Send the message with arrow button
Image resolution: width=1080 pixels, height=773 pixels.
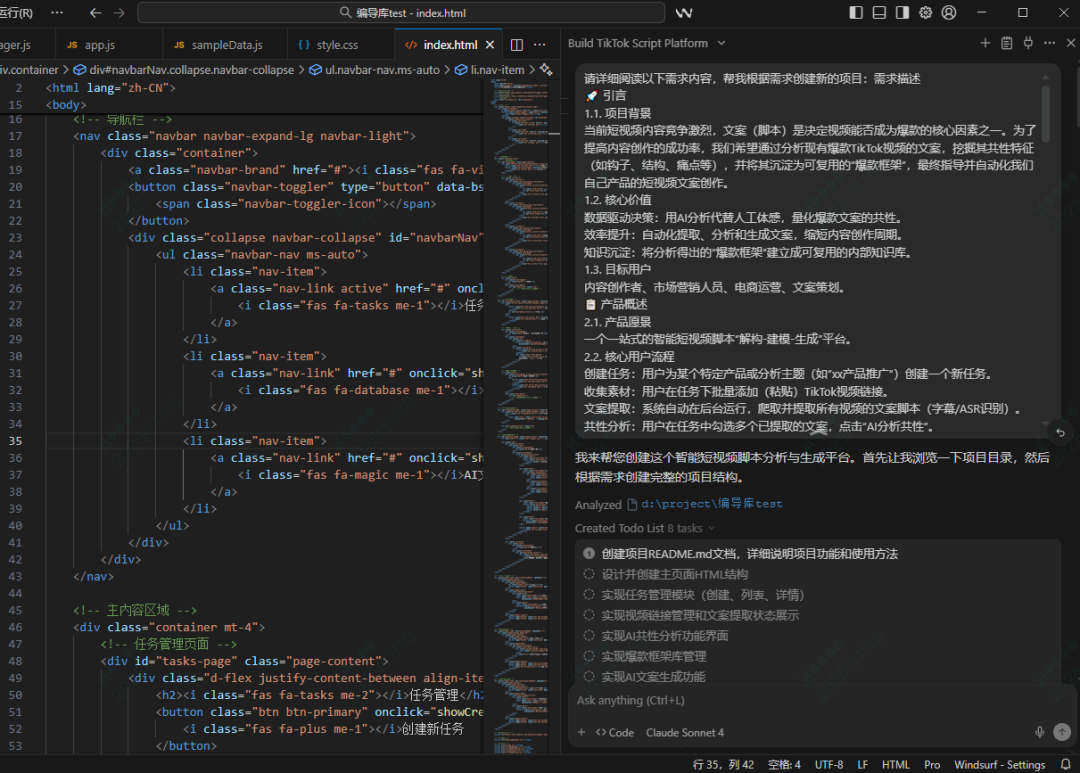tap(1062, 732)
